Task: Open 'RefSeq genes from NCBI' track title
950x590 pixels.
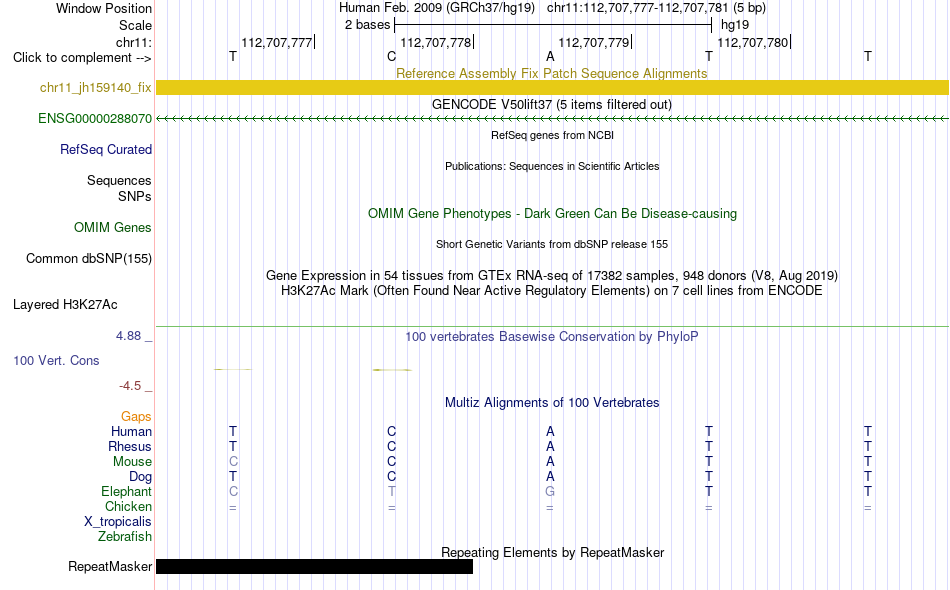Action: 552,136
